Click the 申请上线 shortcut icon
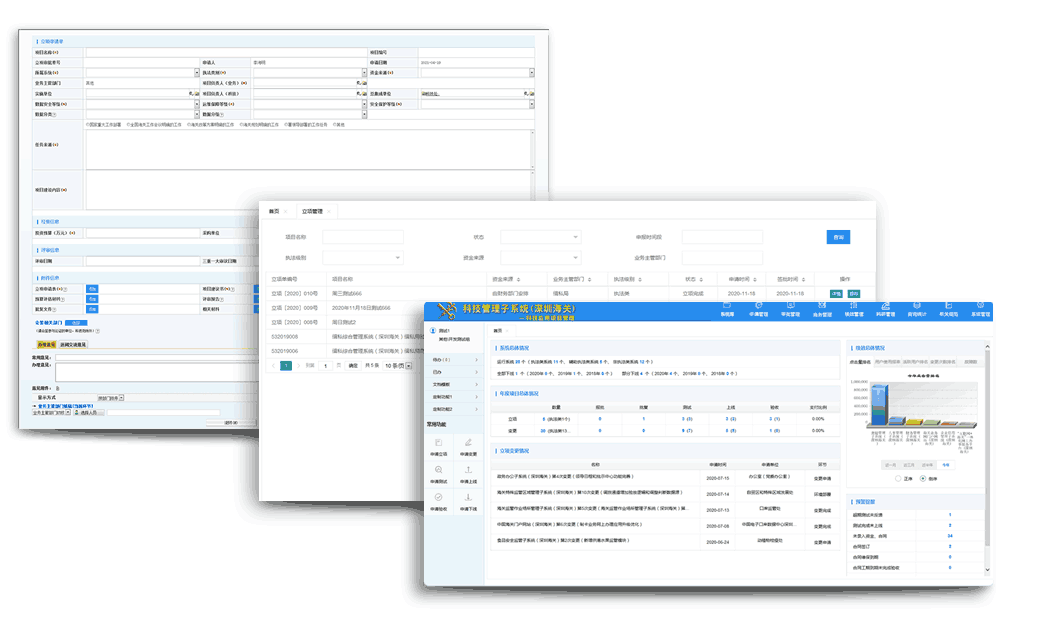Screen dimensions: 1050x626 [x=468, y=473]
